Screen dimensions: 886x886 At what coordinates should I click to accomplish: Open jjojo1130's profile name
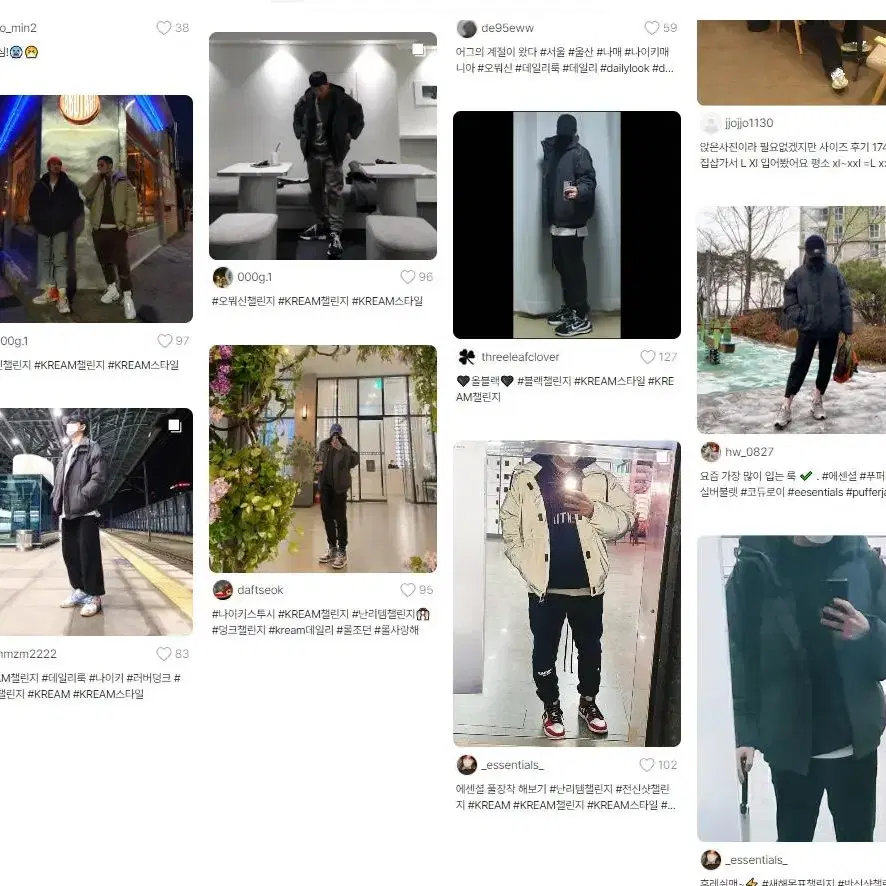click(x=749, y=123)
